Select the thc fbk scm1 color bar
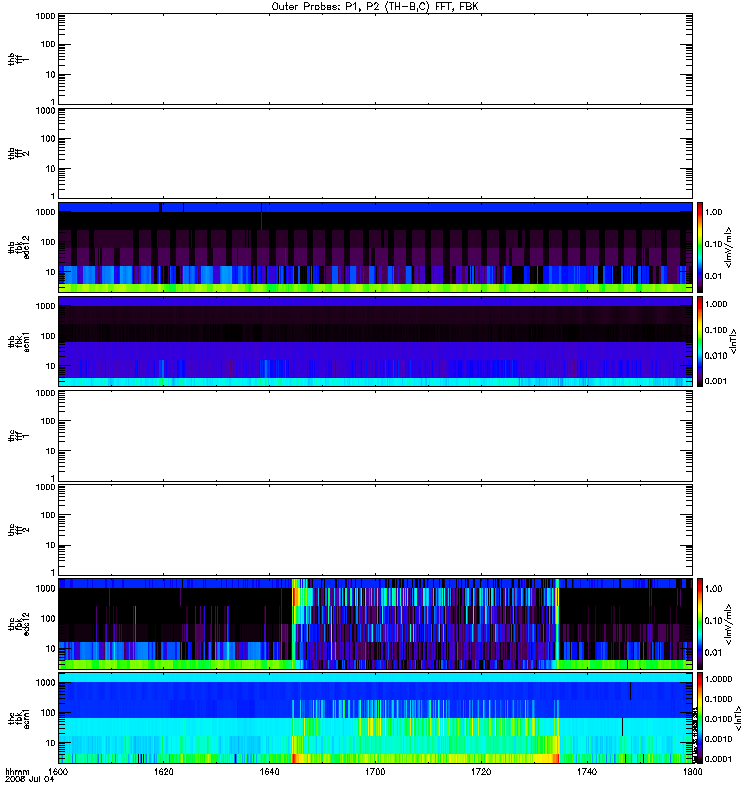 tap(700, 718)
